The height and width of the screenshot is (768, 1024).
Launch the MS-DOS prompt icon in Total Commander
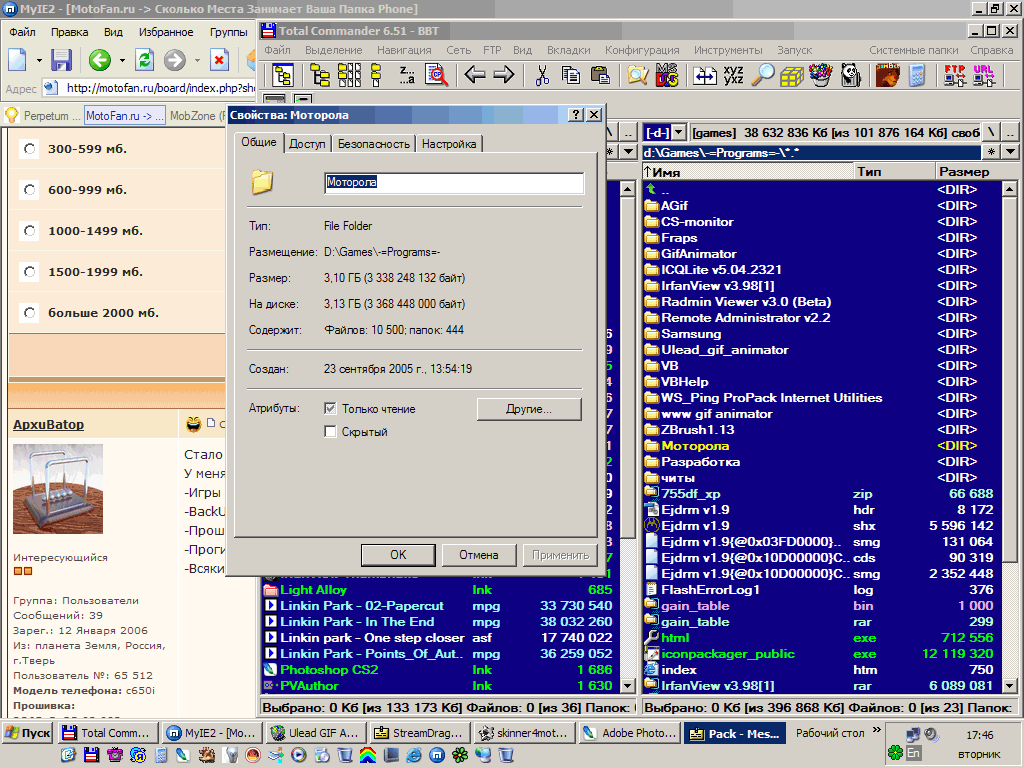(x=667, y=76)
